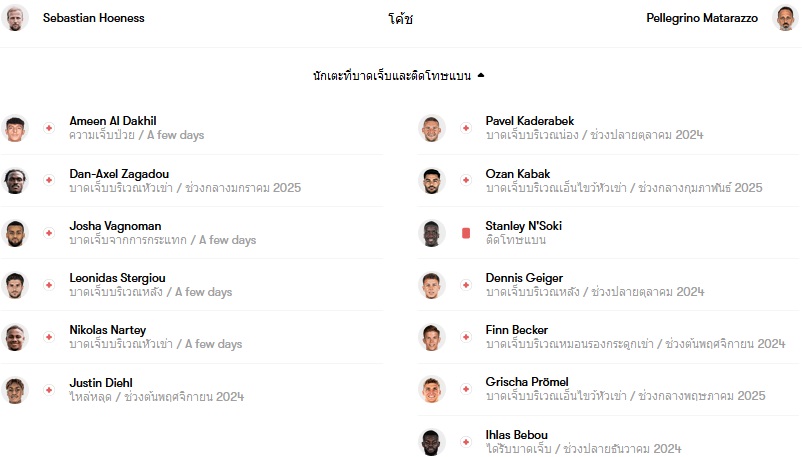The height and width of the screenshot is (457, 802).
Task: Open Ihlas Bebou player link
Action: (516, 434)
